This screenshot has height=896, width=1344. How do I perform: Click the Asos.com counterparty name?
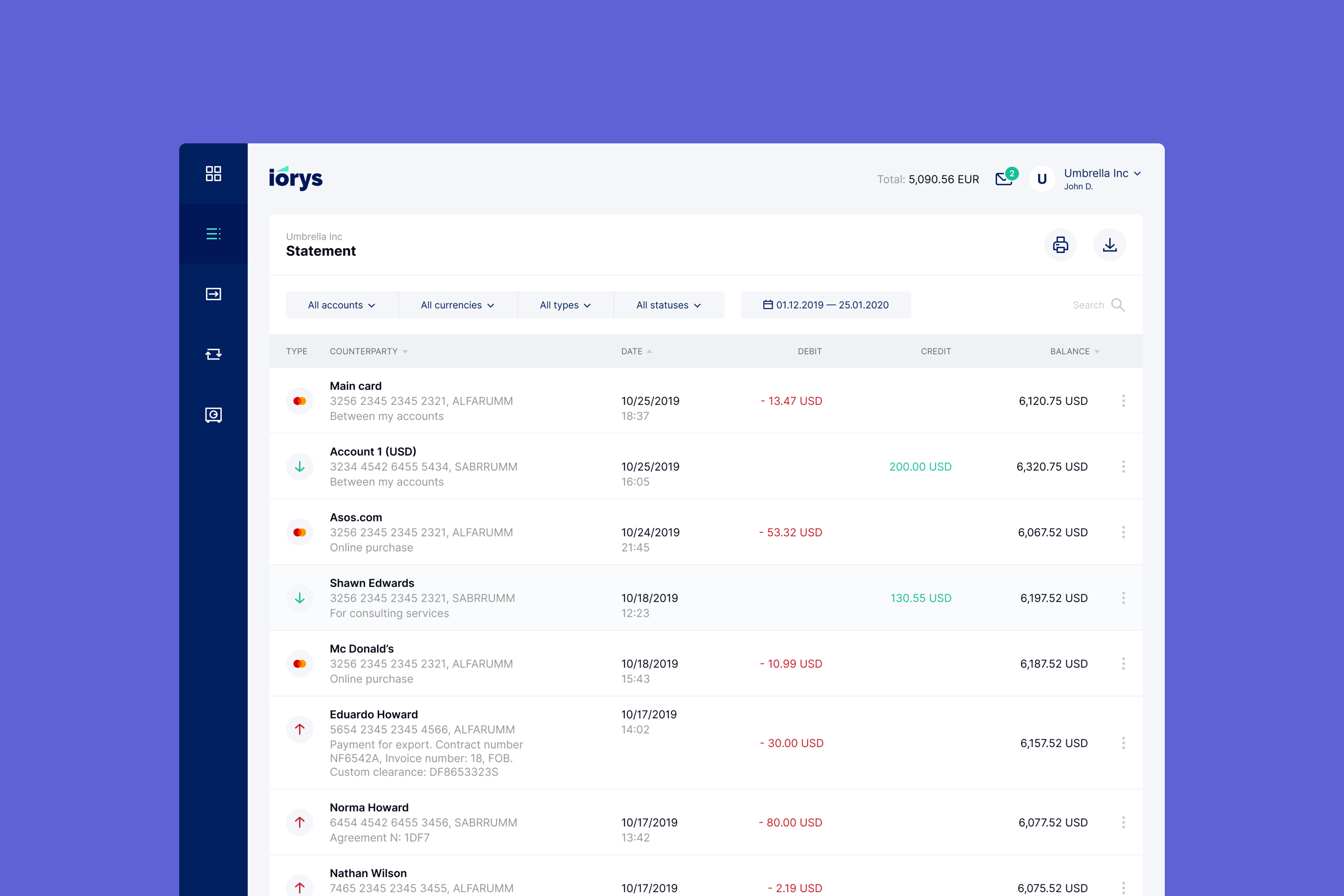[x=356, y=517]
